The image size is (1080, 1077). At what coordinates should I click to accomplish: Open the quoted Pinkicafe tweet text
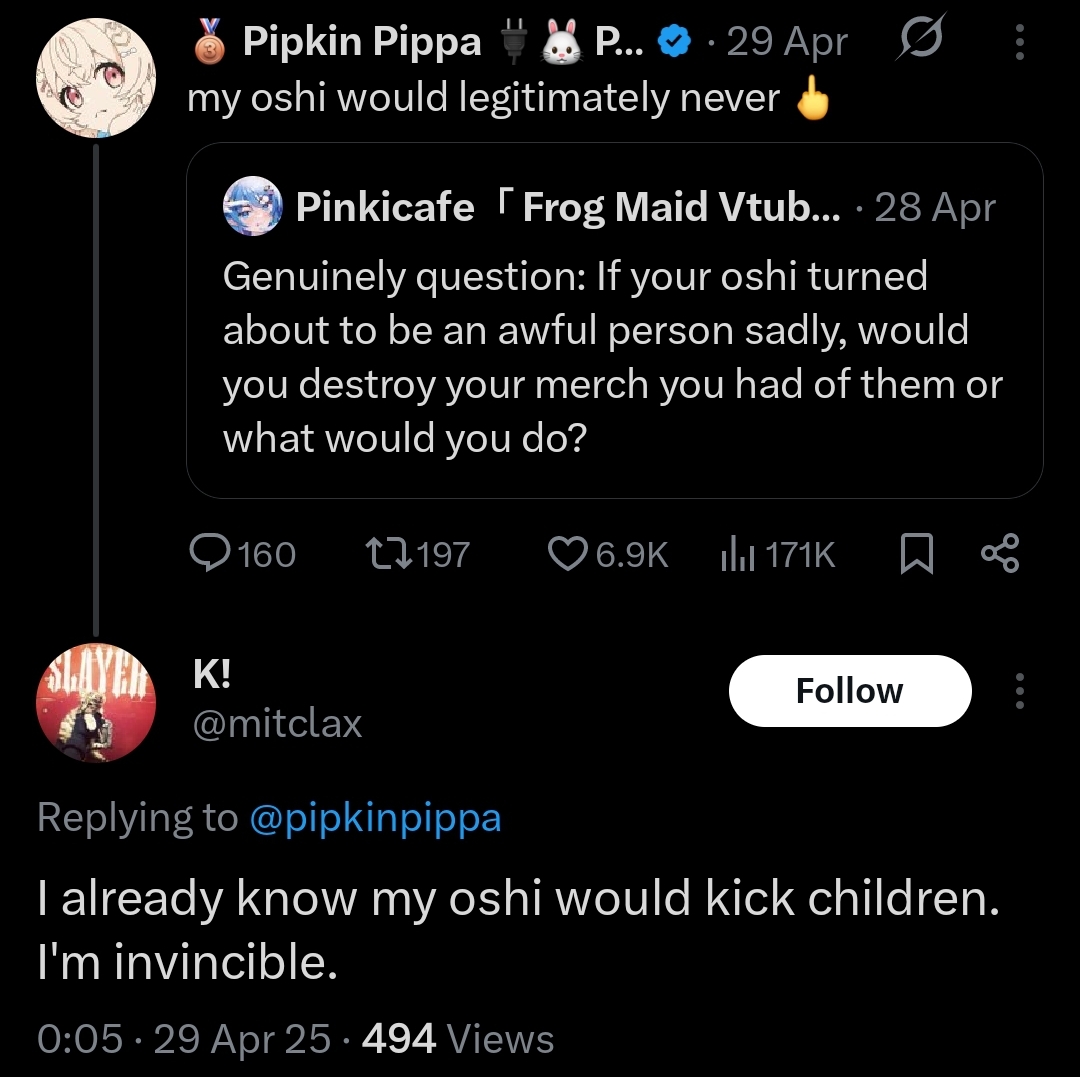tap(612, 356)
